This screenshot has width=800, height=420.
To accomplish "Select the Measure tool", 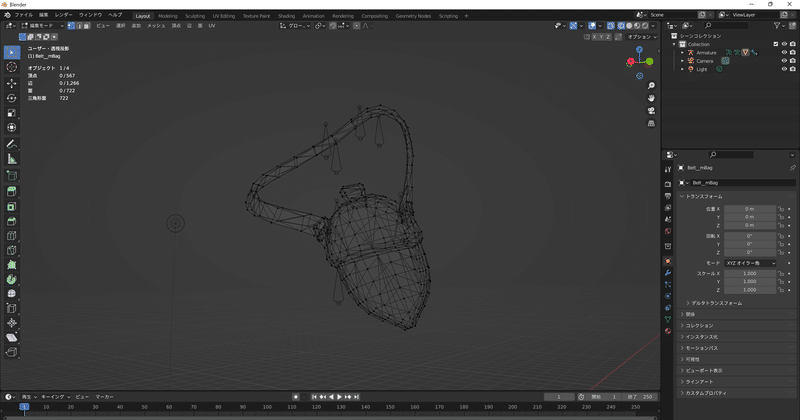I will coord(12,159).
